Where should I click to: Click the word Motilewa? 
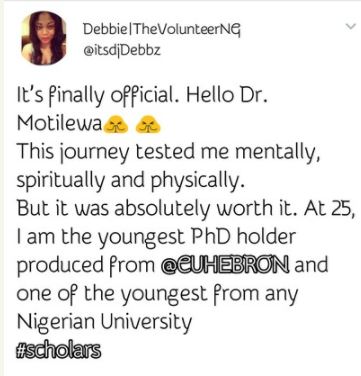click(x=59, y=124)
